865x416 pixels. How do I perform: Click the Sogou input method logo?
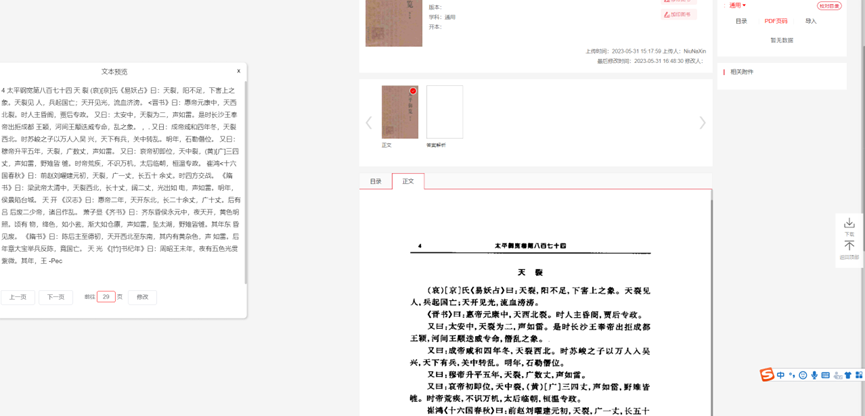click(766, 375)
